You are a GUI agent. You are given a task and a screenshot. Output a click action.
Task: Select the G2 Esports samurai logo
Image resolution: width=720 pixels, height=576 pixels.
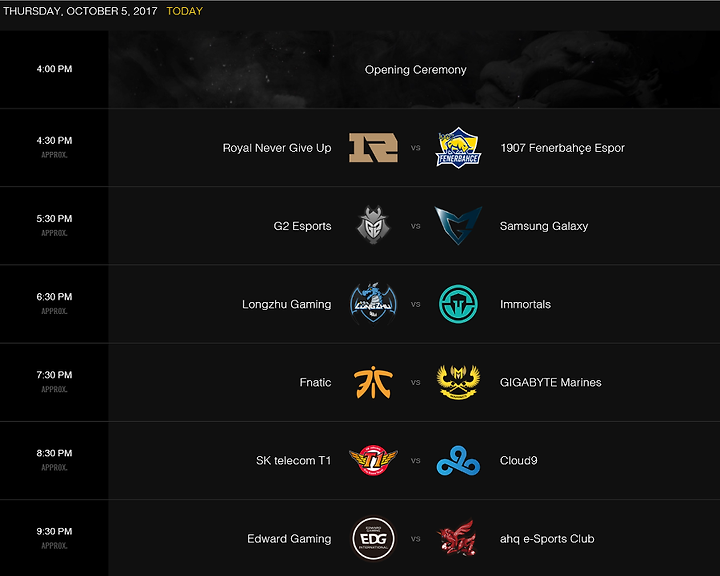click(x=373, y=225)
